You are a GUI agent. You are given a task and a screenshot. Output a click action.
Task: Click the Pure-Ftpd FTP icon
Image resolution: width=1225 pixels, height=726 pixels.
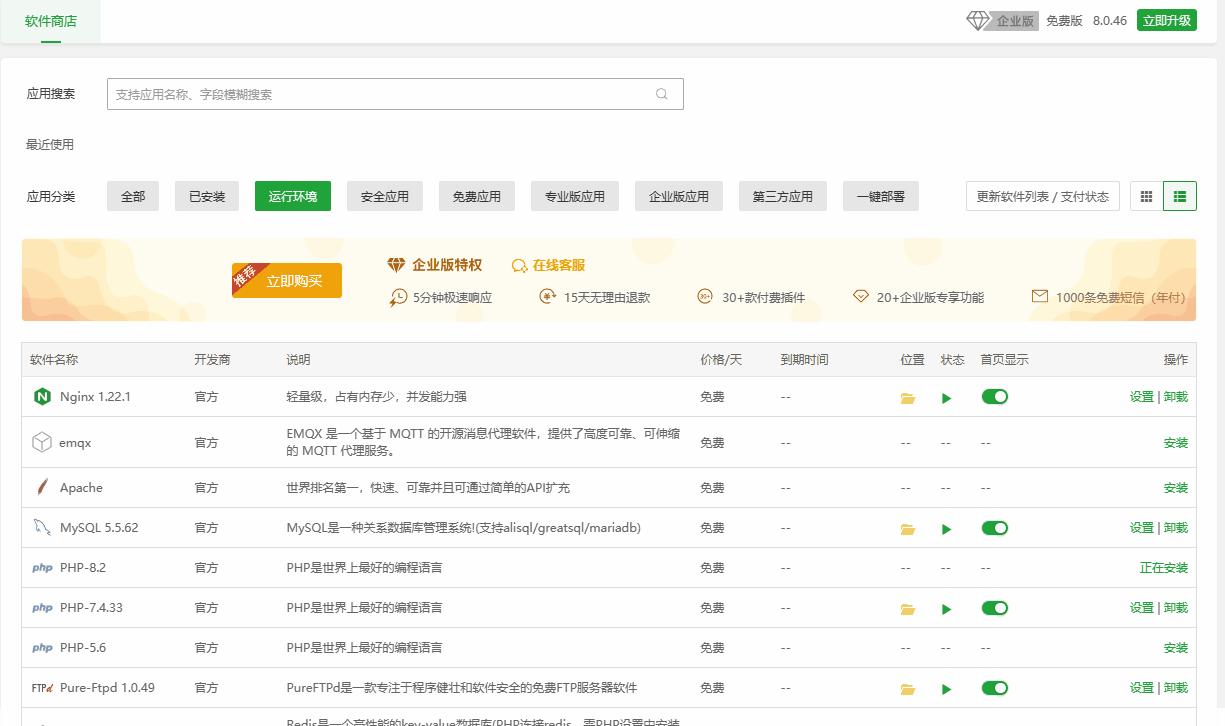[42, 688]
